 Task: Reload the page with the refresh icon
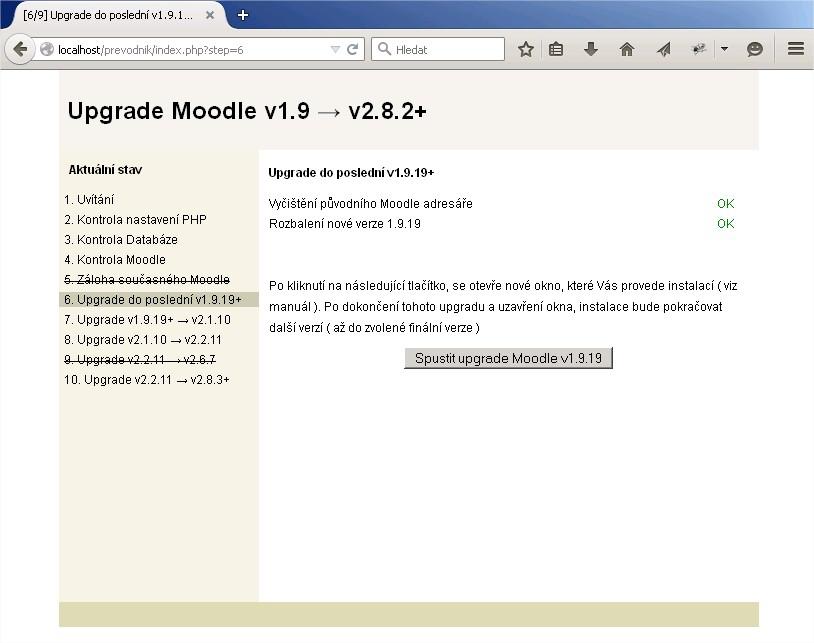[352, 49]
